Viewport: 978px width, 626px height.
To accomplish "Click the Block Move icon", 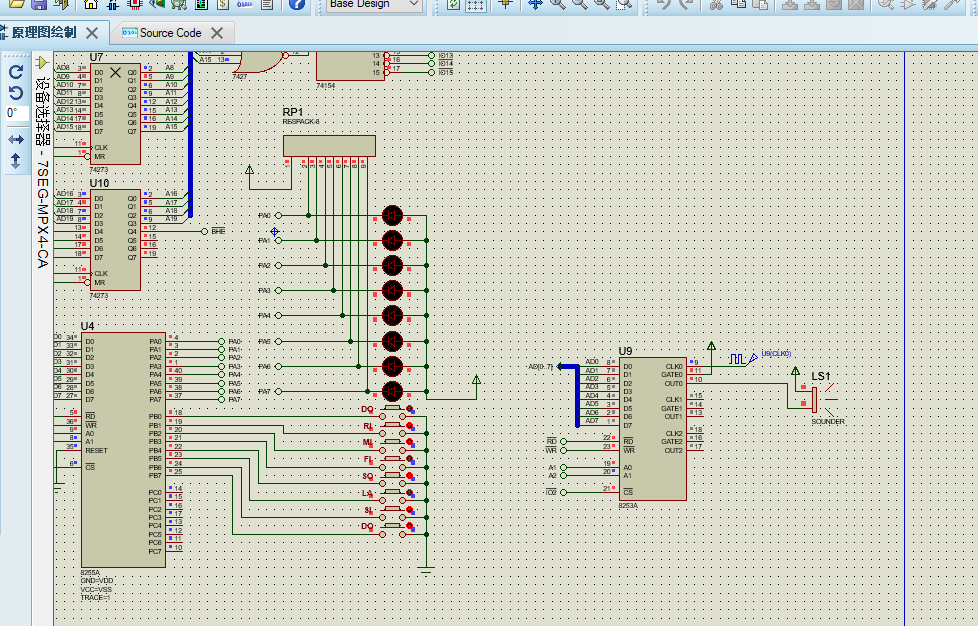I will coord(811,4).
